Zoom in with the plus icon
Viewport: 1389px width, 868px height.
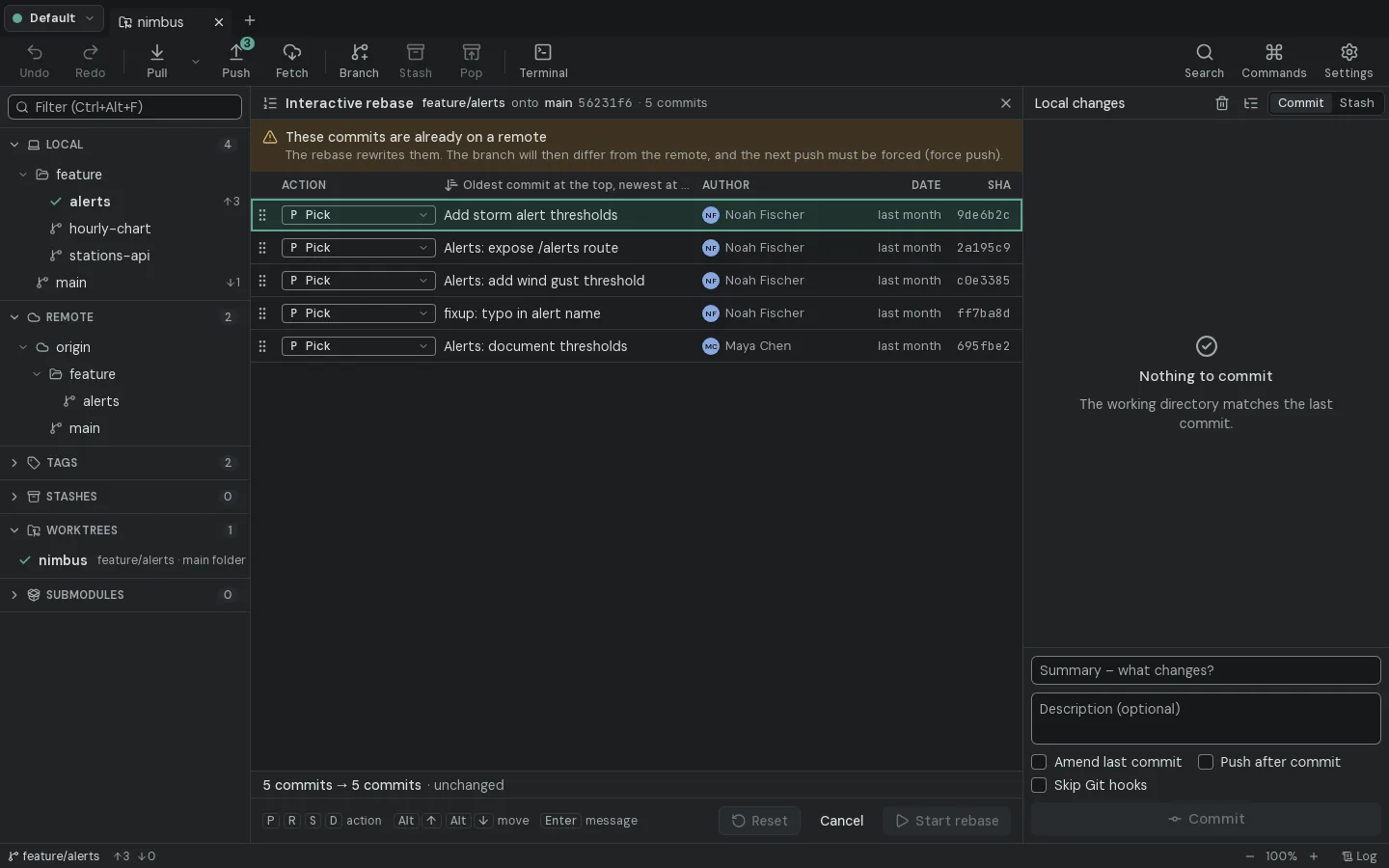[x=1314, y=856]
